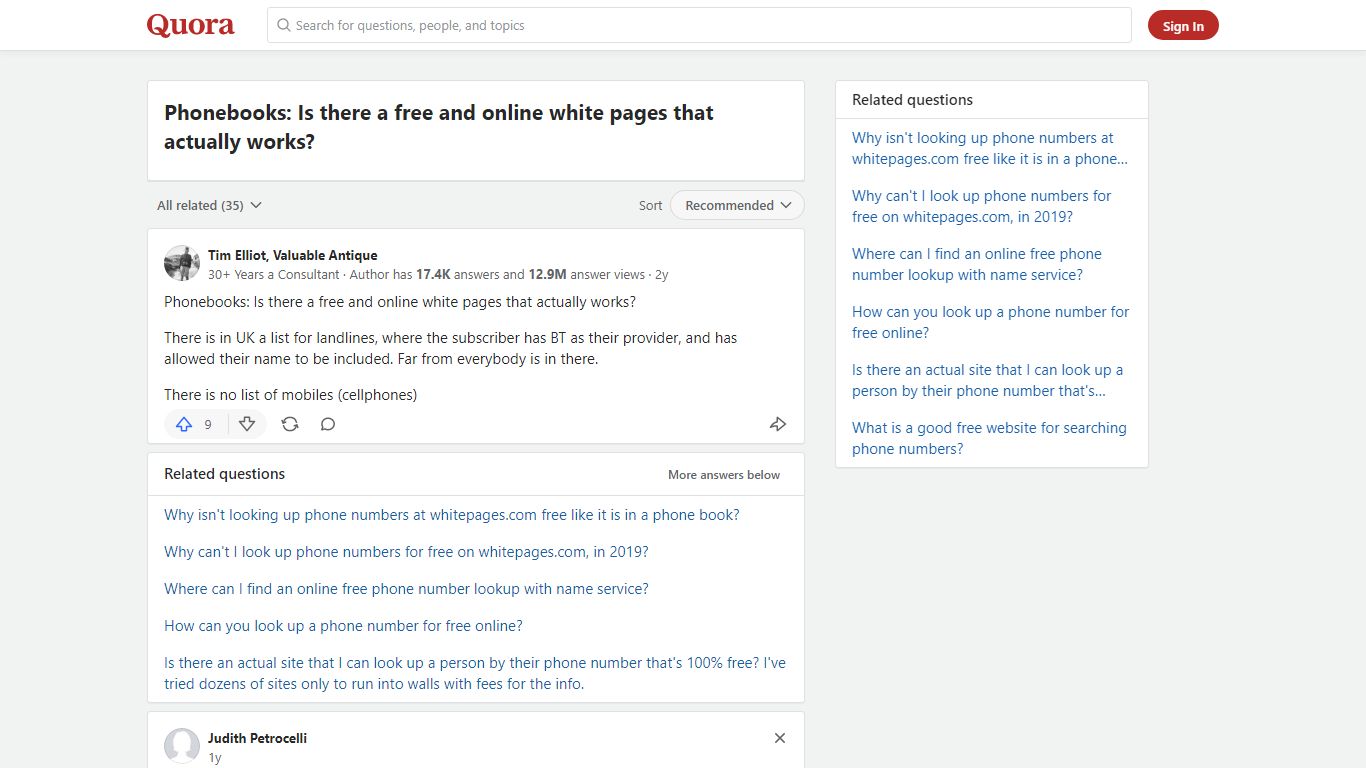Click the '2y' answer timestamp

point(661,274)
